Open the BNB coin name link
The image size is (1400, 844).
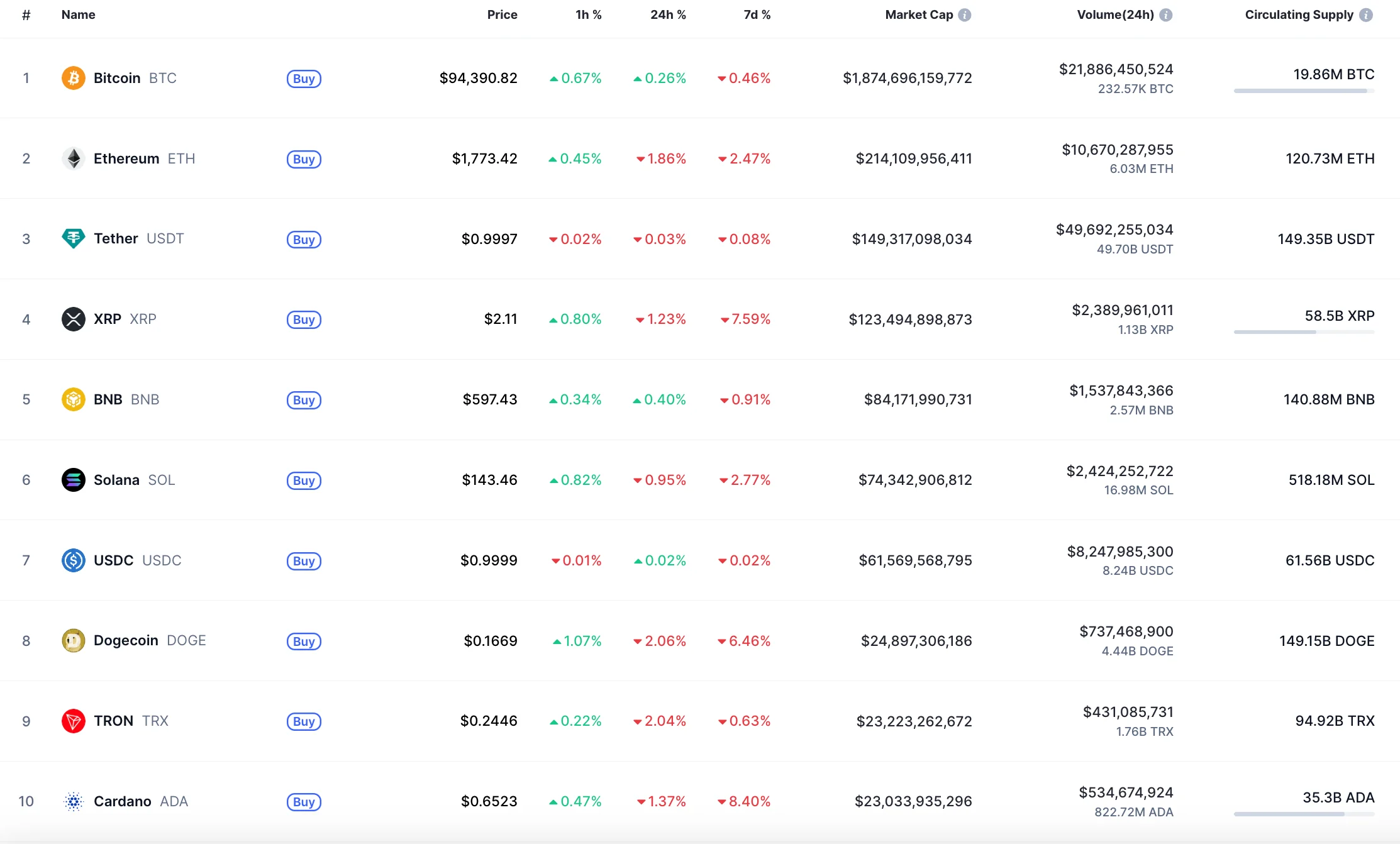coord(108,399)
